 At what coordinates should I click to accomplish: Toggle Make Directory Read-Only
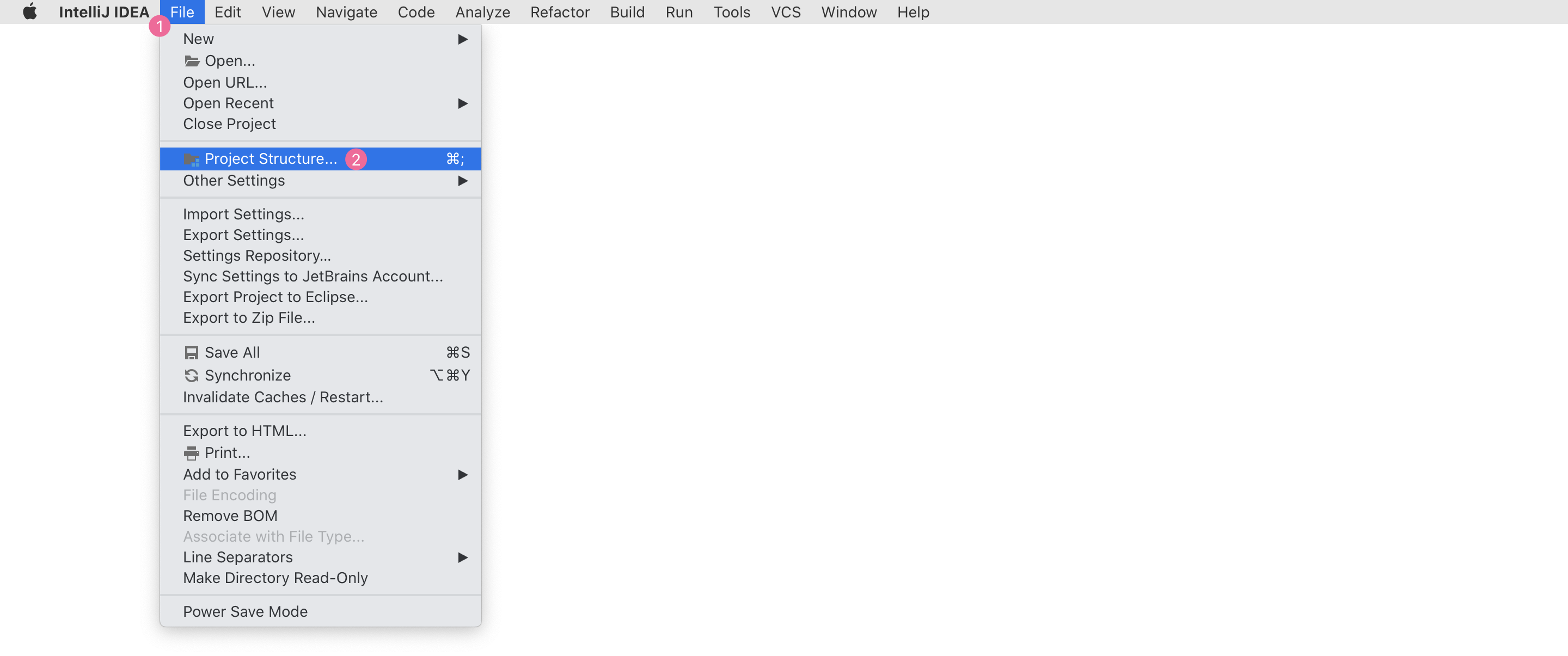point(275,578)
